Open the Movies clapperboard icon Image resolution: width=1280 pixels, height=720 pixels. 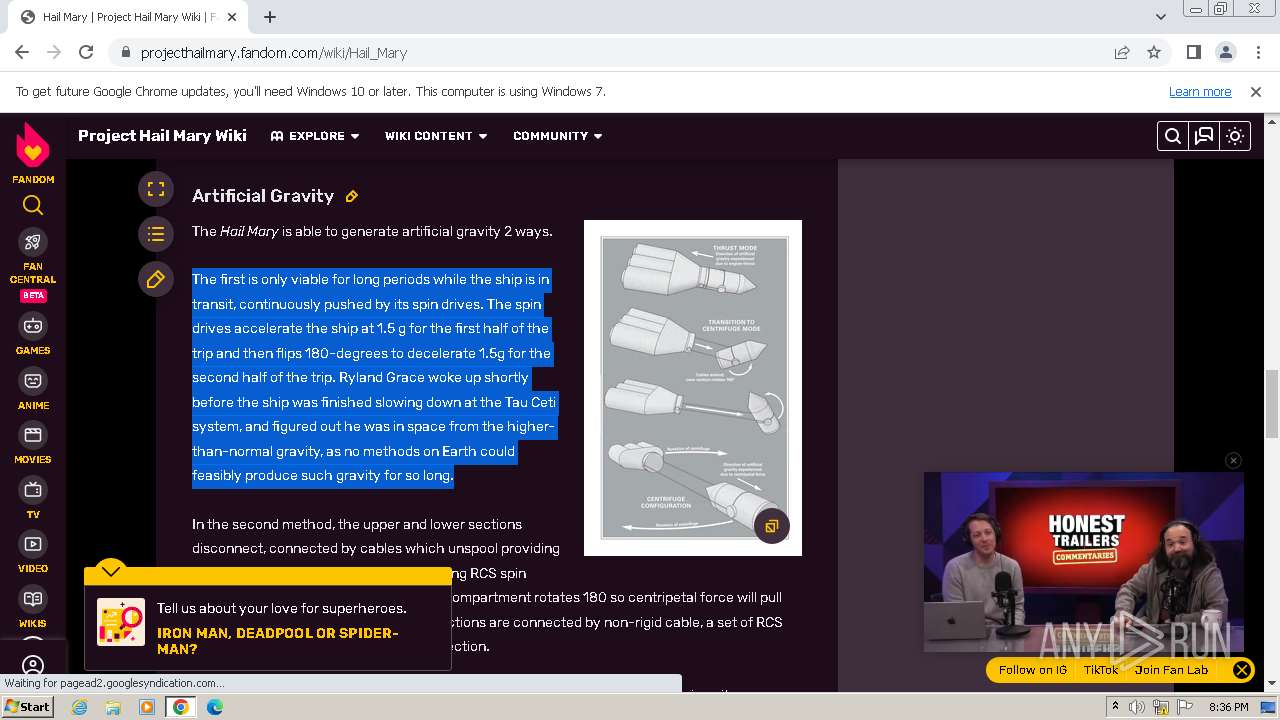pos(33,435)
